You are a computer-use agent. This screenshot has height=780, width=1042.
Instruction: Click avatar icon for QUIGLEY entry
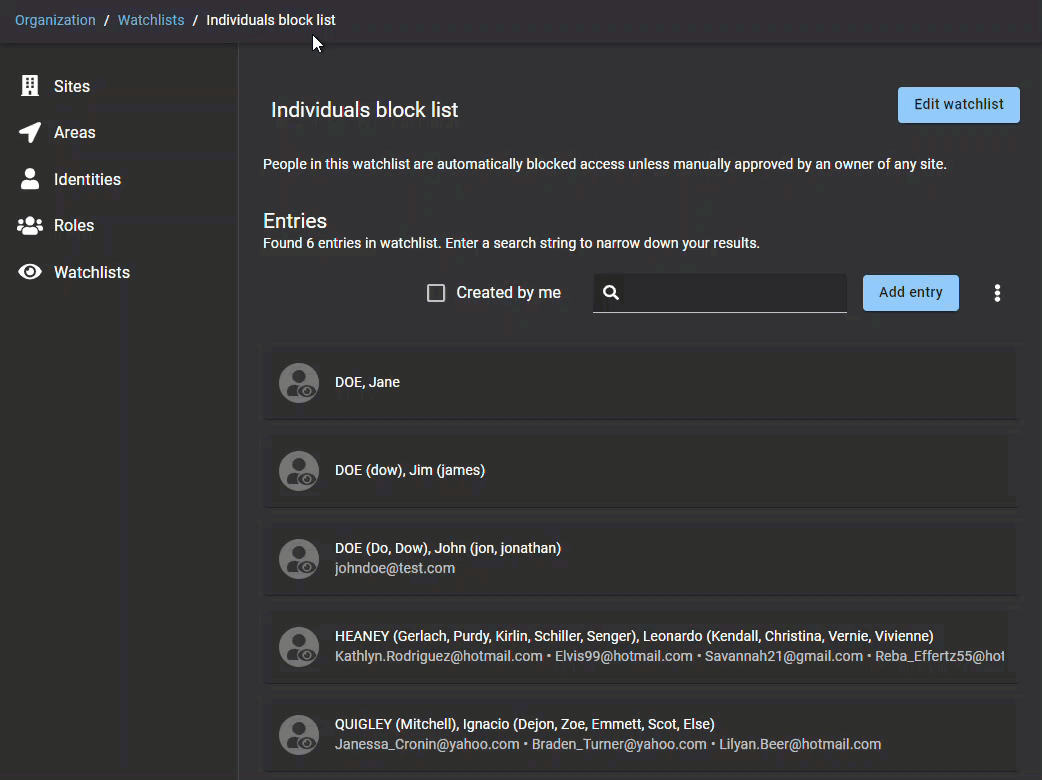298,735
